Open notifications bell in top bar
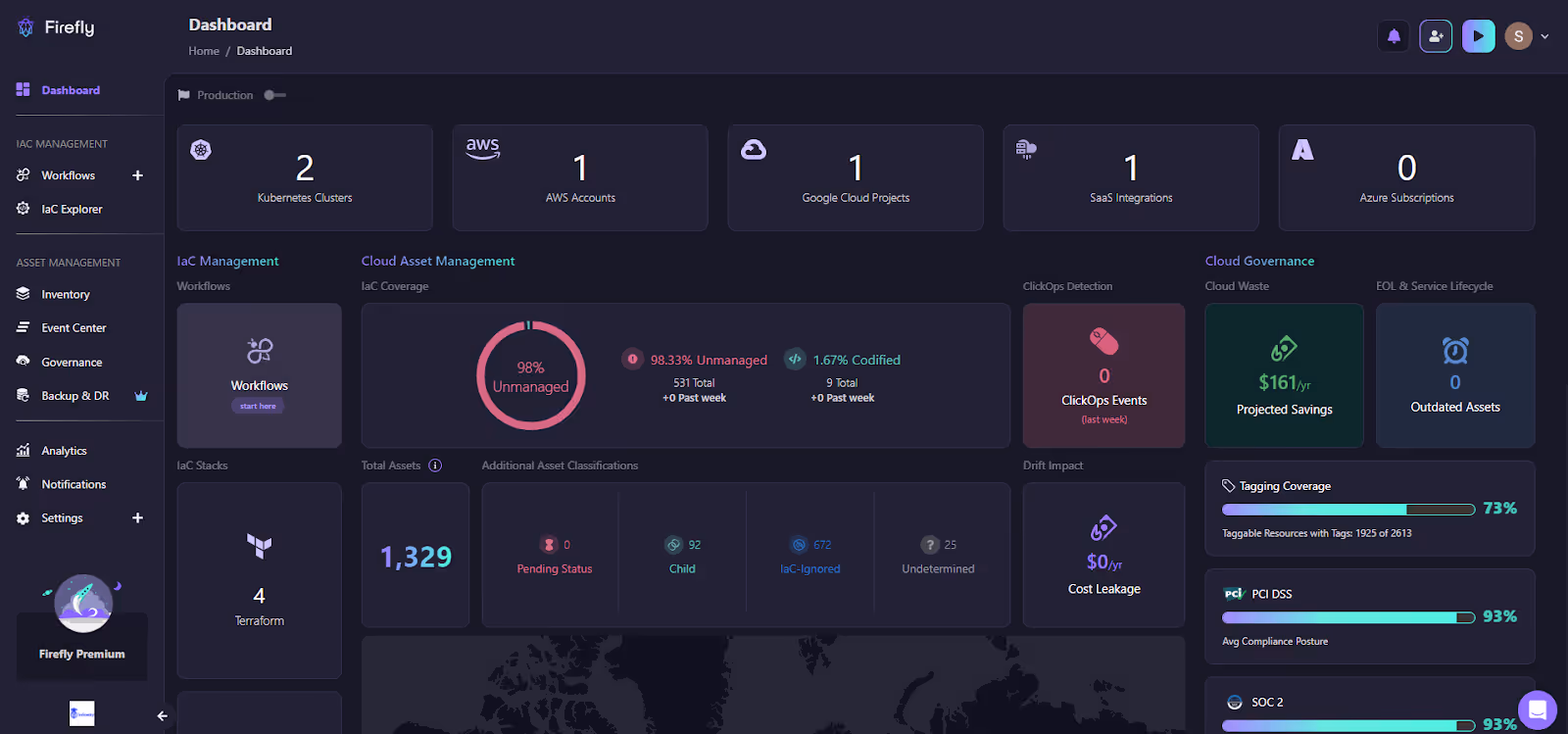The image size is (1568, 734). point(1394,36)
